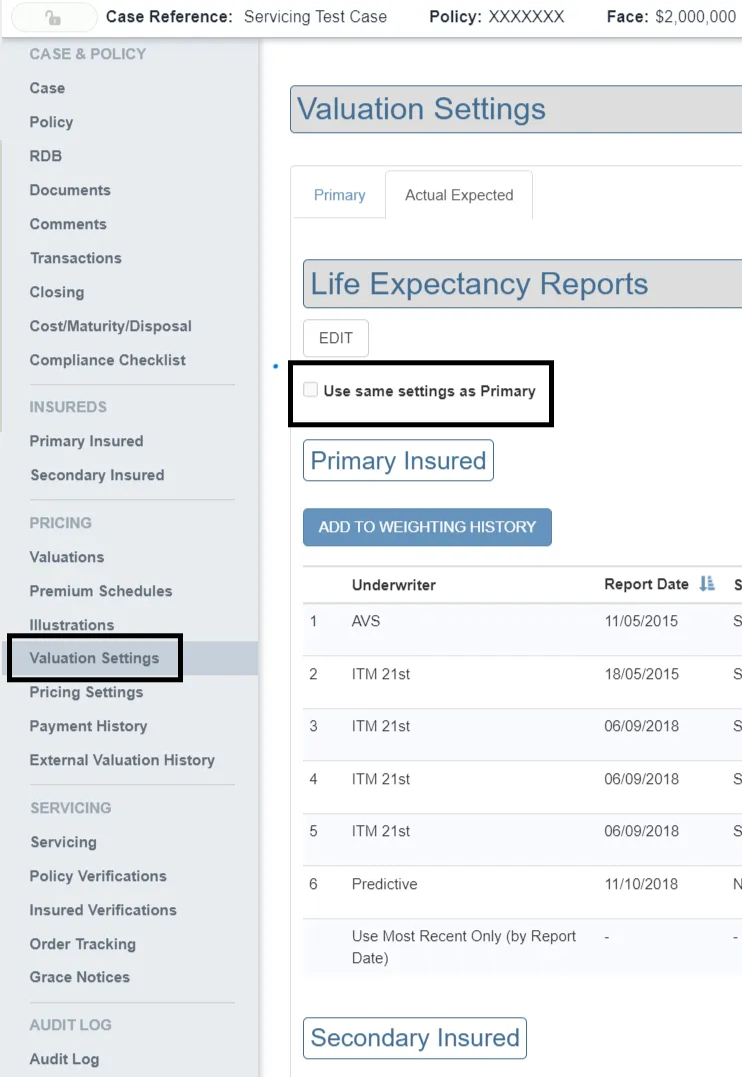
Task: Select the Predictive underwriter row
Action: click(x=384, y=884)
